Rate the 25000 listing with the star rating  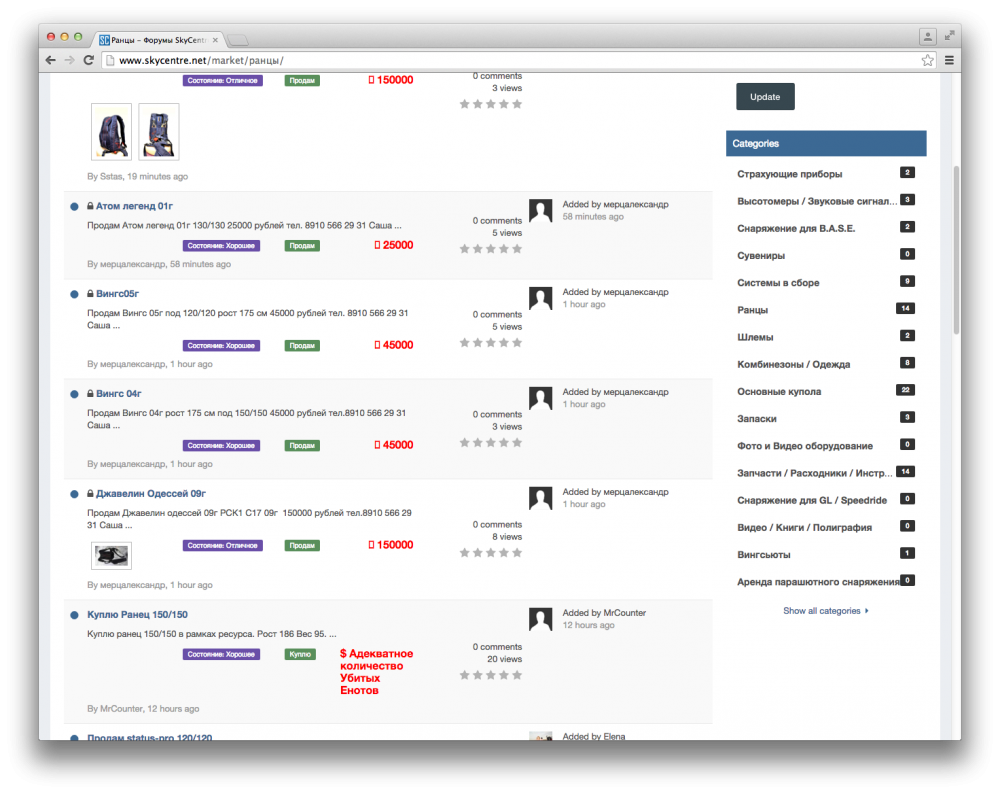[490, 249]
